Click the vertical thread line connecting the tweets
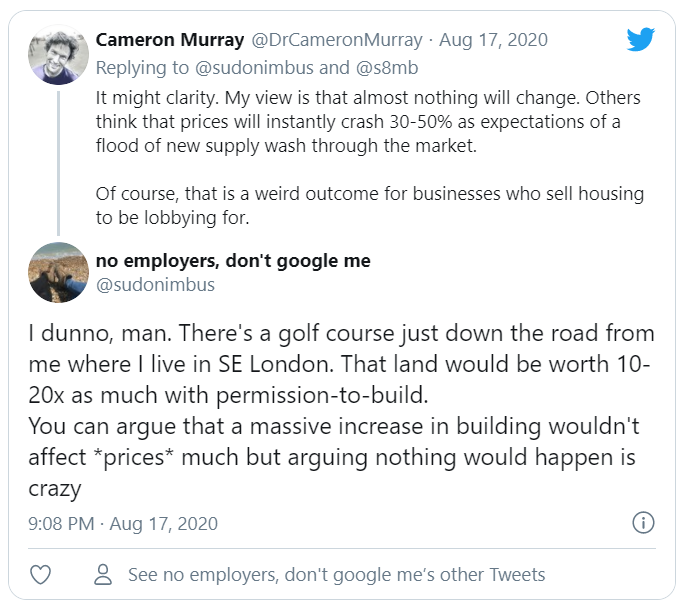This screenshot has height=611, width=687. click(59, 160)
